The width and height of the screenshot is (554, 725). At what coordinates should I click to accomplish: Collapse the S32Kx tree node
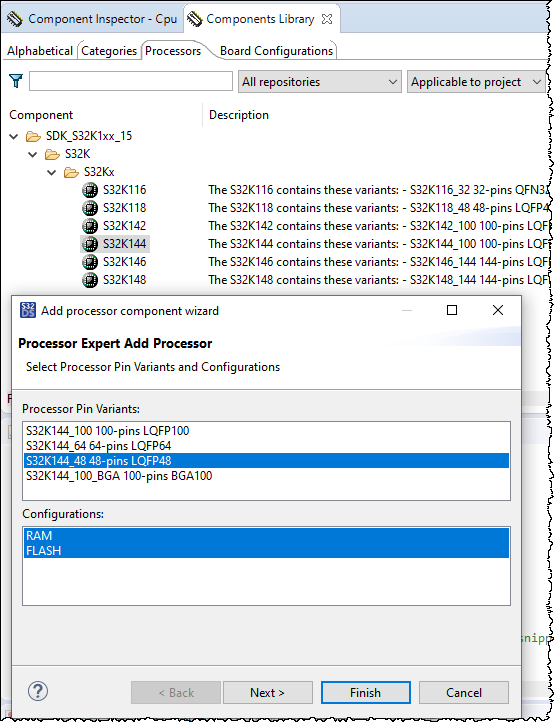click(x=52, y=172)
